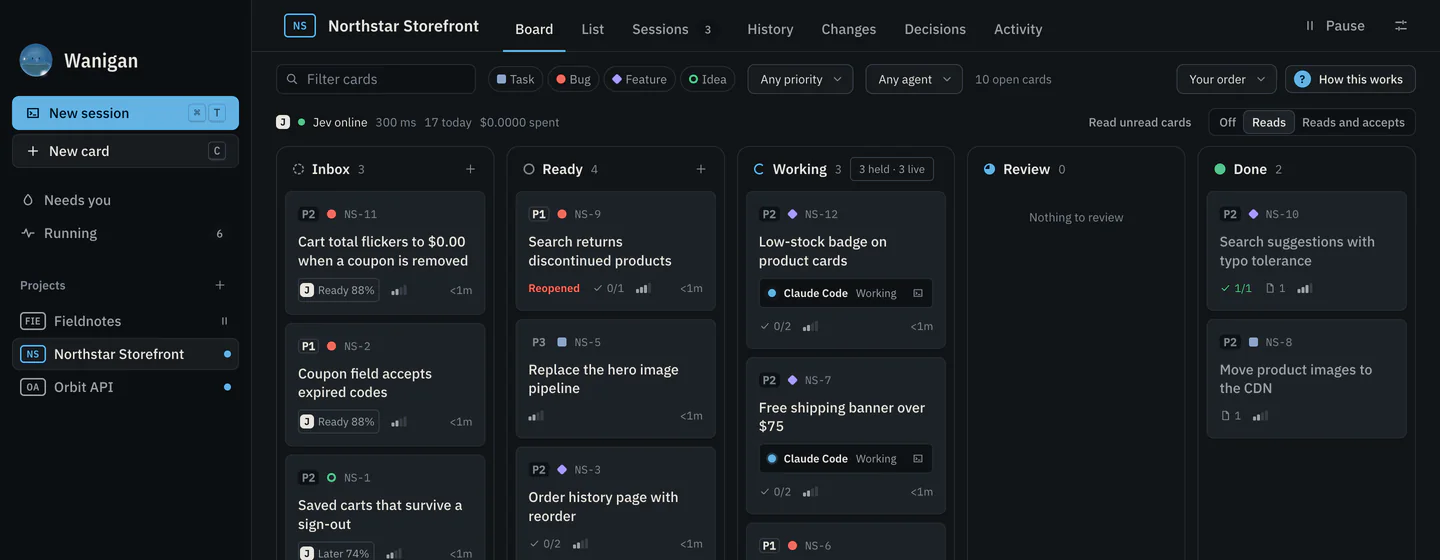Open Running sessions in sidebar
The width and height of the screenshot is (1440, 560).
tap(125, 233)
